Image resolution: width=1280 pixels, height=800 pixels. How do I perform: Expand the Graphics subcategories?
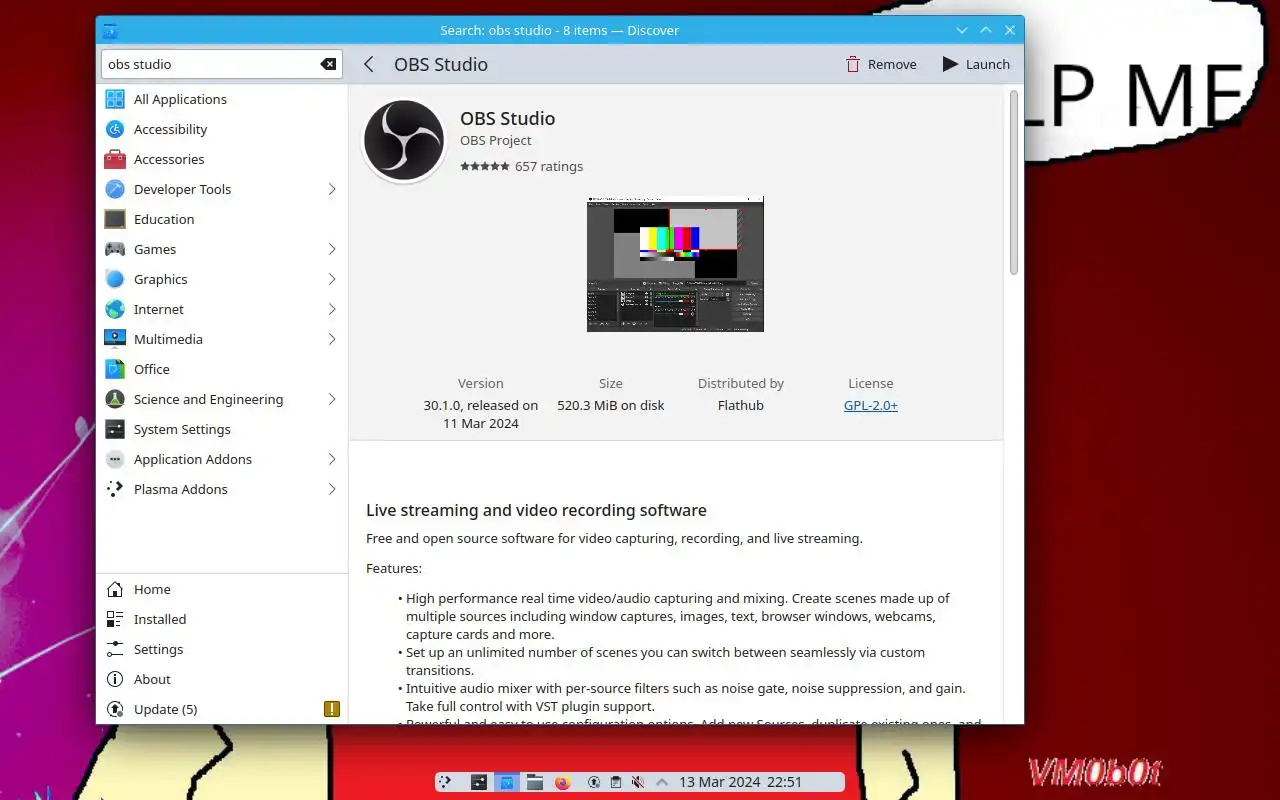click(x=332, y=279)
